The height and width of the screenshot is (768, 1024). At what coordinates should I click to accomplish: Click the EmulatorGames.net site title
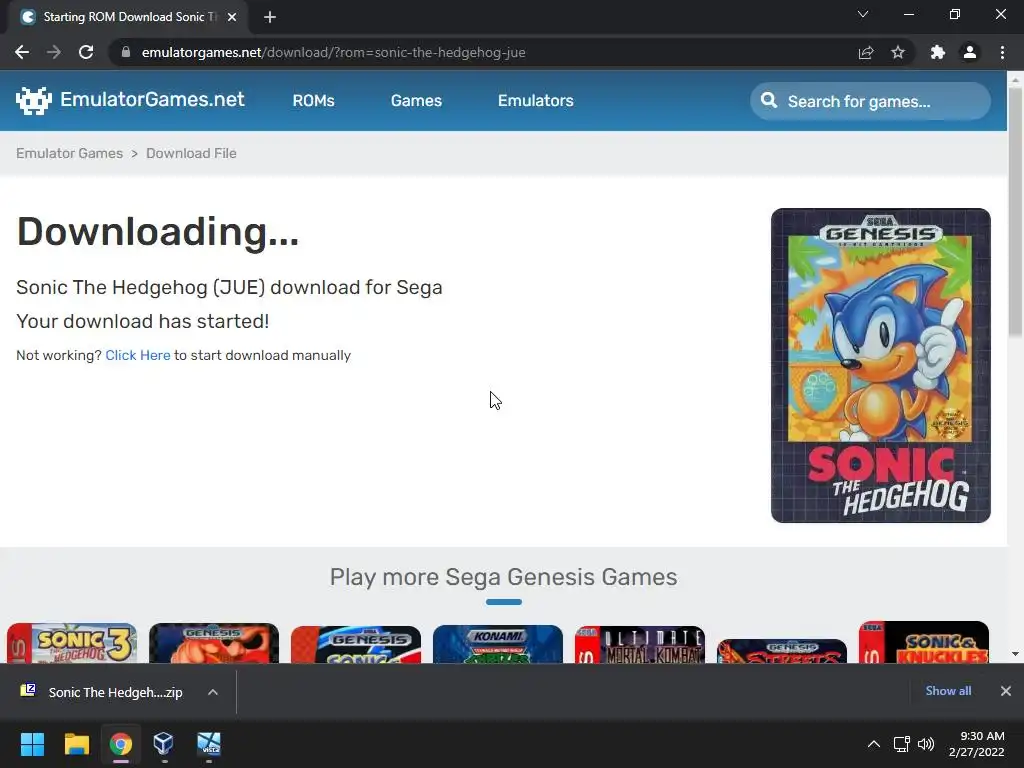tap(152, 99)
